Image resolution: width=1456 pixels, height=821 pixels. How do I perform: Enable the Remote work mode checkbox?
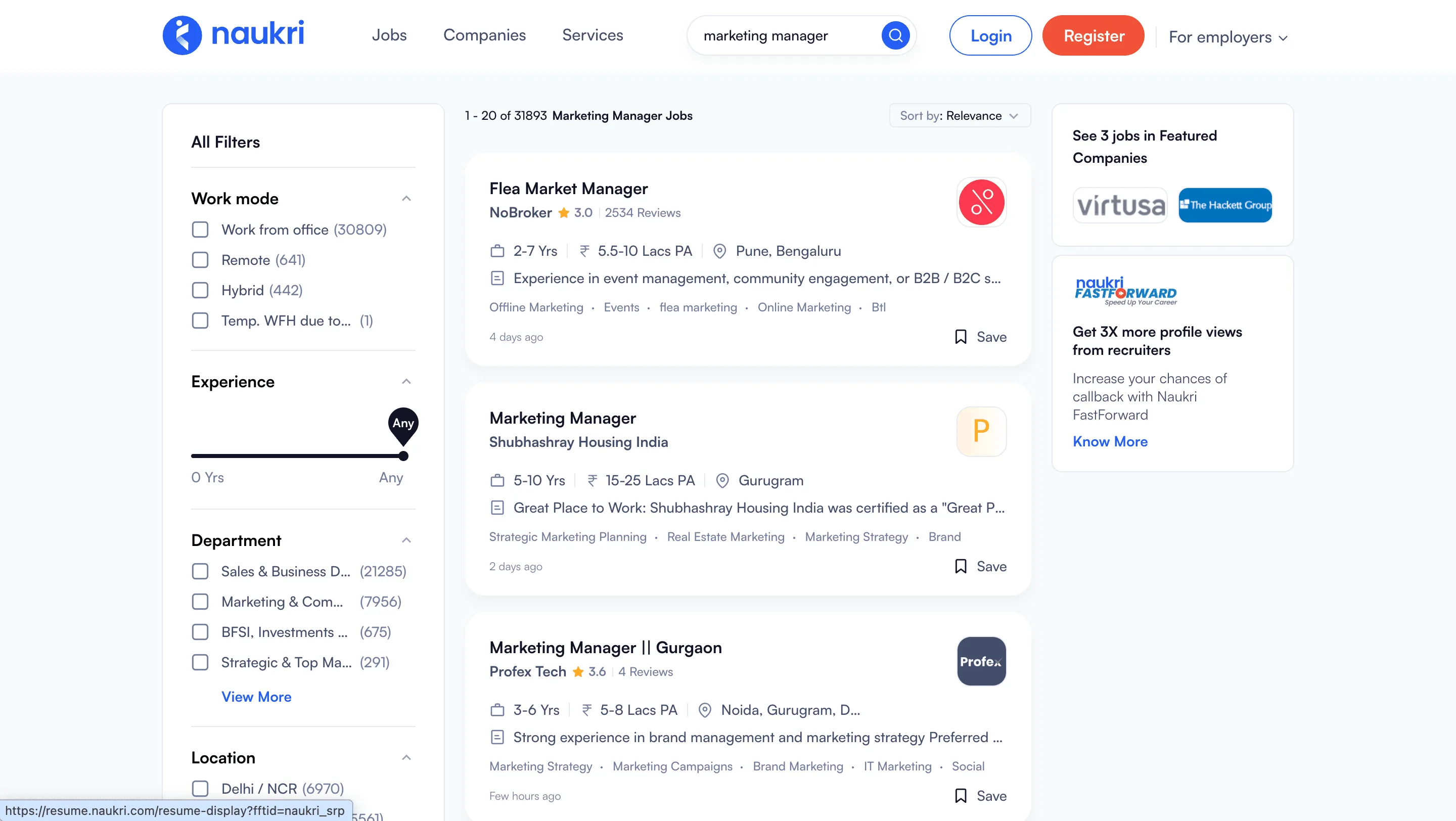coord(200,260)
